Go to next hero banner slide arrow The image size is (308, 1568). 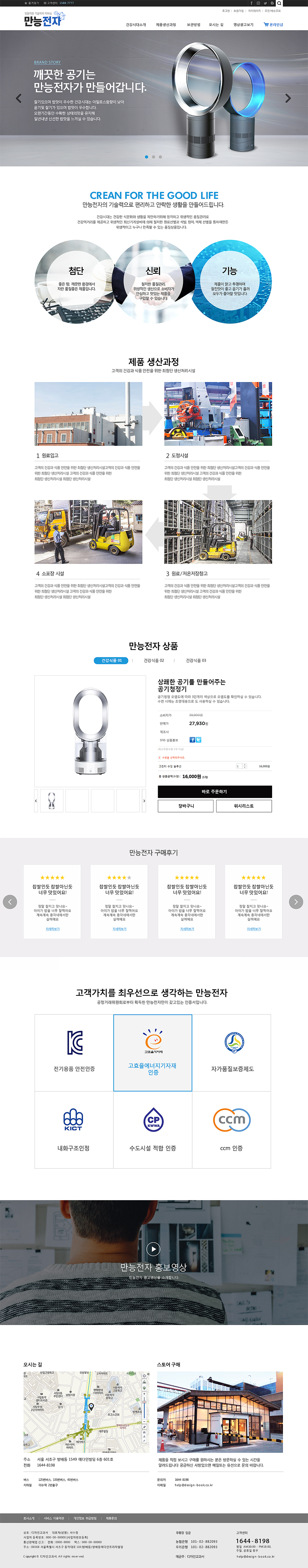click(288, 98)
